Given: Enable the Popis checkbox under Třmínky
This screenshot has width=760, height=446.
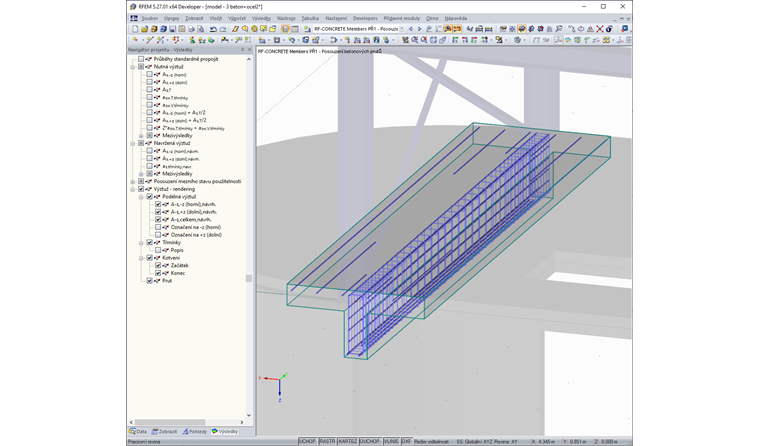Looking at the screenshot, I should (x=158, y=250).
